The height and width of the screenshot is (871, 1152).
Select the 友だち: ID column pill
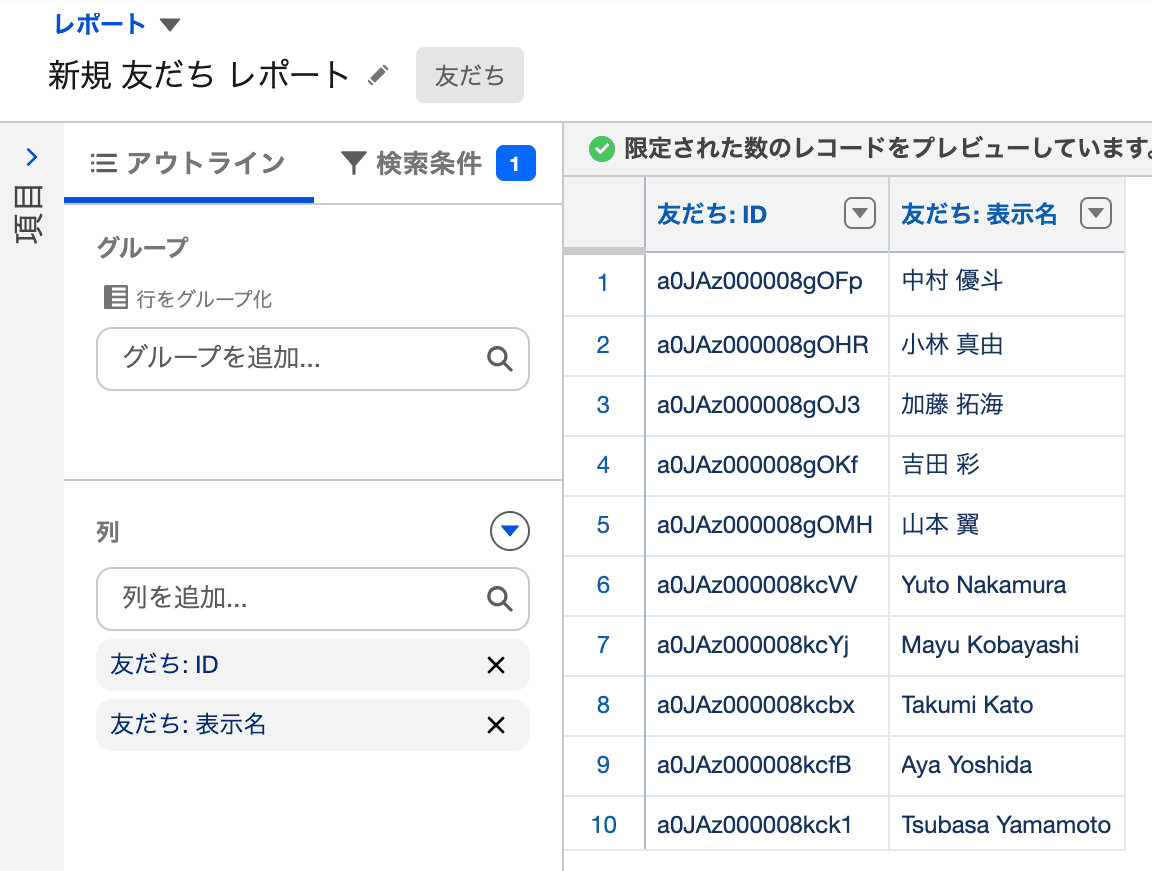(312, 665)
